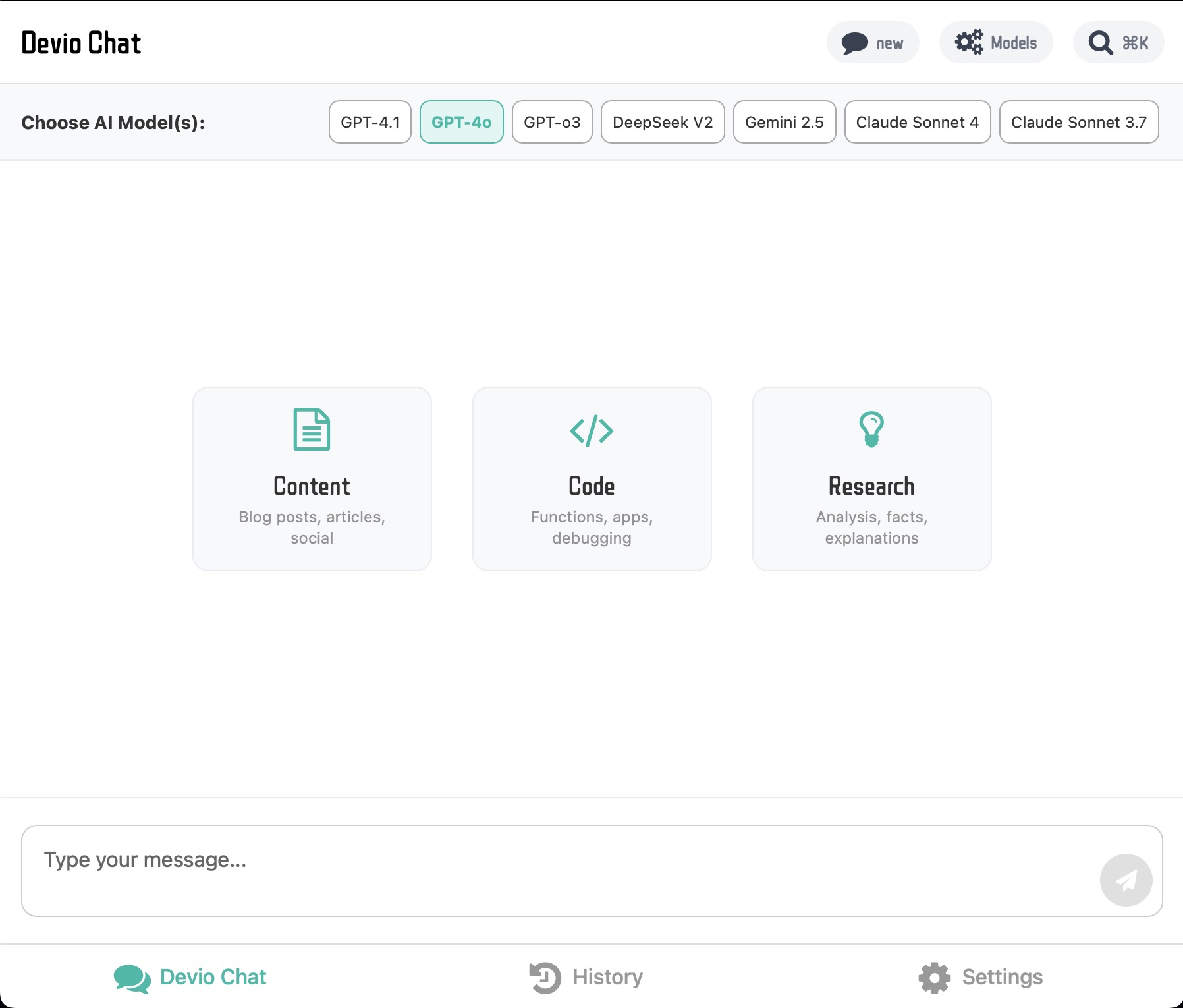This screenshot has height=1008, width=1183.
Task: Click 'Functions, apps, debugging' description
Action: click(591, 527)
